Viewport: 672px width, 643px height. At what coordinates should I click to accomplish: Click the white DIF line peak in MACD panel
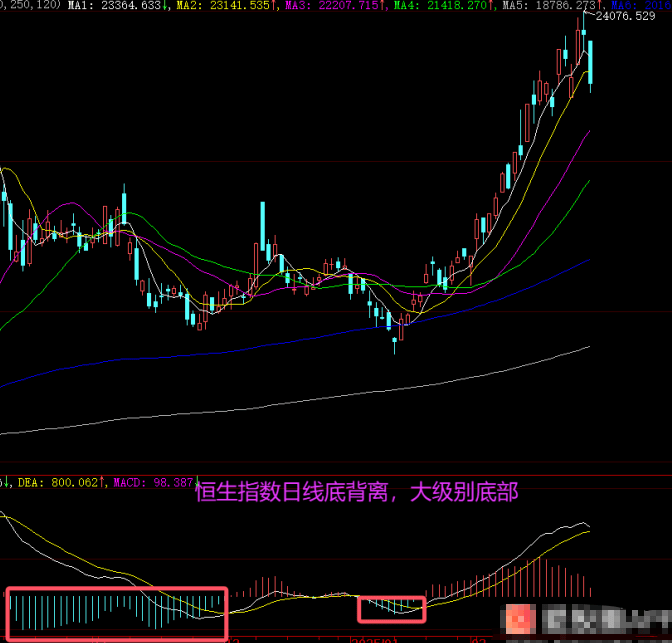(x=583, y=523)
